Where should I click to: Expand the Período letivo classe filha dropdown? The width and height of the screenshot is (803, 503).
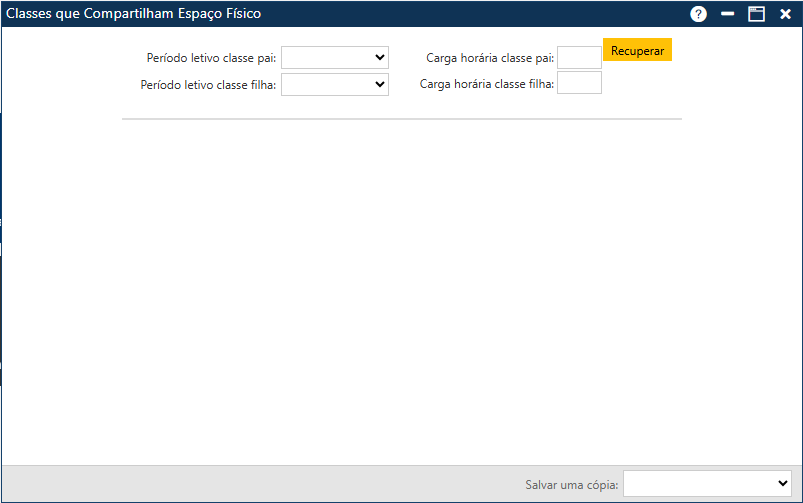pyautogui.click(x=334, y=85)
